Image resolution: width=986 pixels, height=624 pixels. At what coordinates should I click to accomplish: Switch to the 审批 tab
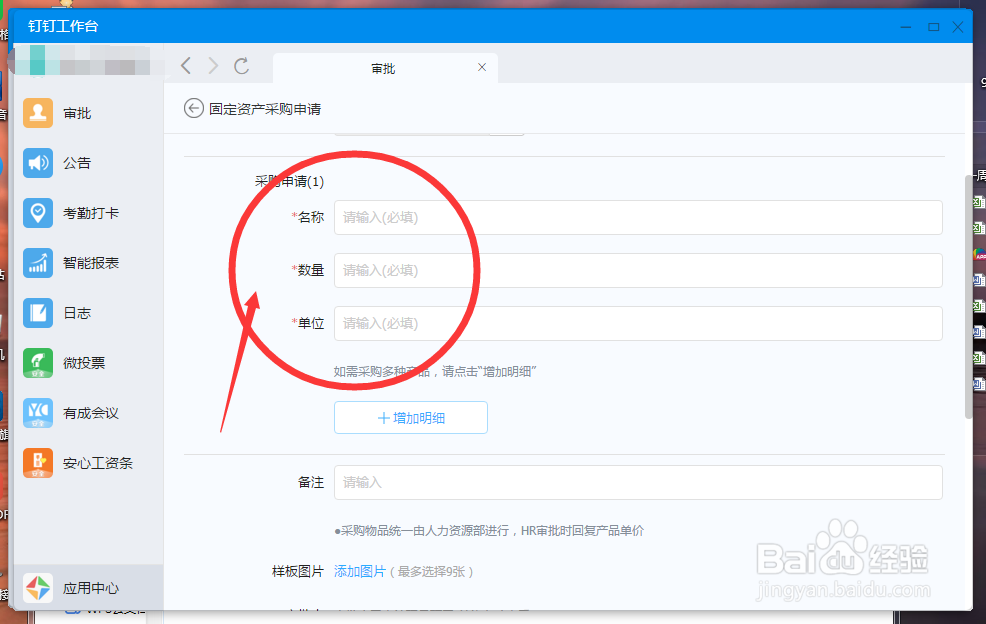click(385, 67)
